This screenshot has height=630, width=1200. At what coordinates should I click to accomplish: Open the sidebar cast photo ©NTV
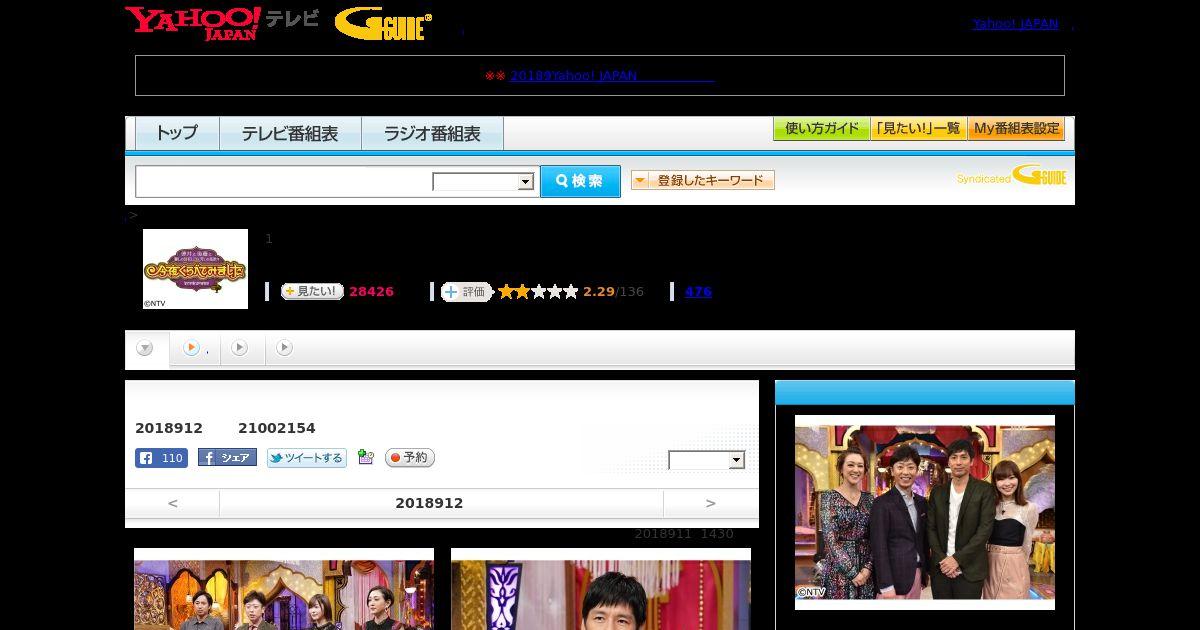point(925,512)
